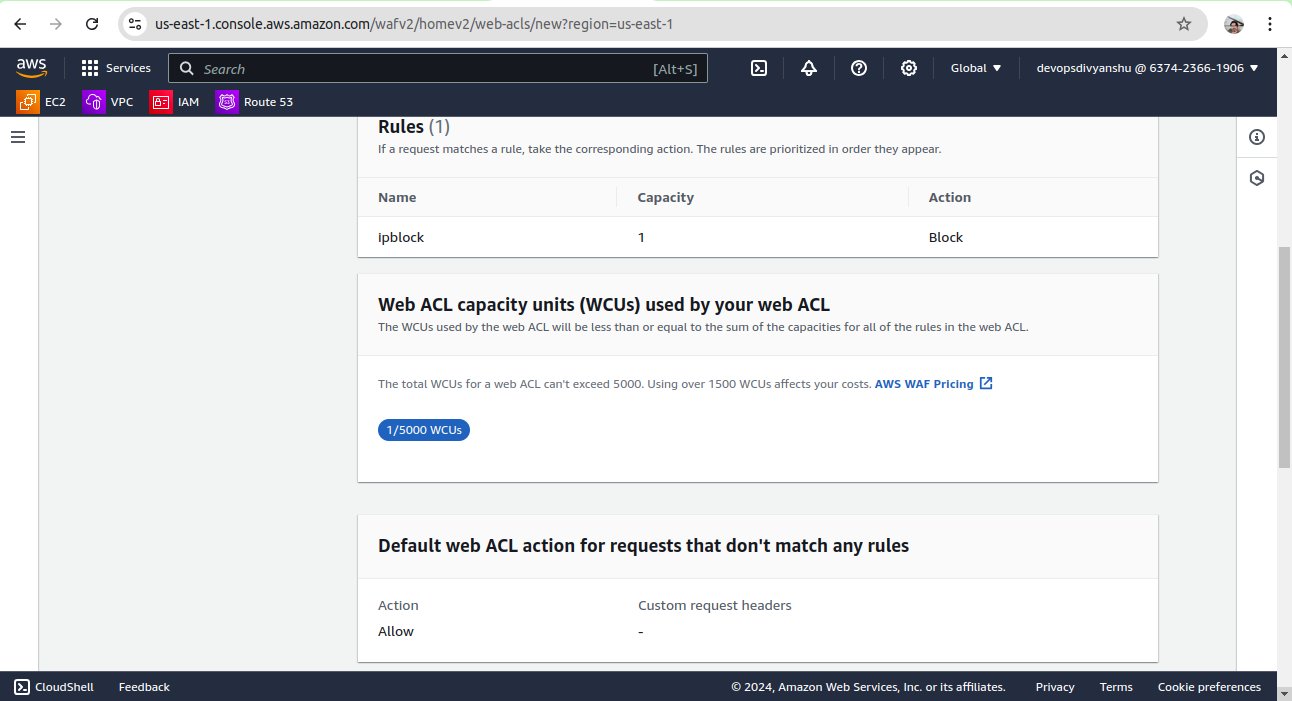This screenshot has width=1292, height=701.
Task: Click the notifications bell icon
Action: (809, 68)
